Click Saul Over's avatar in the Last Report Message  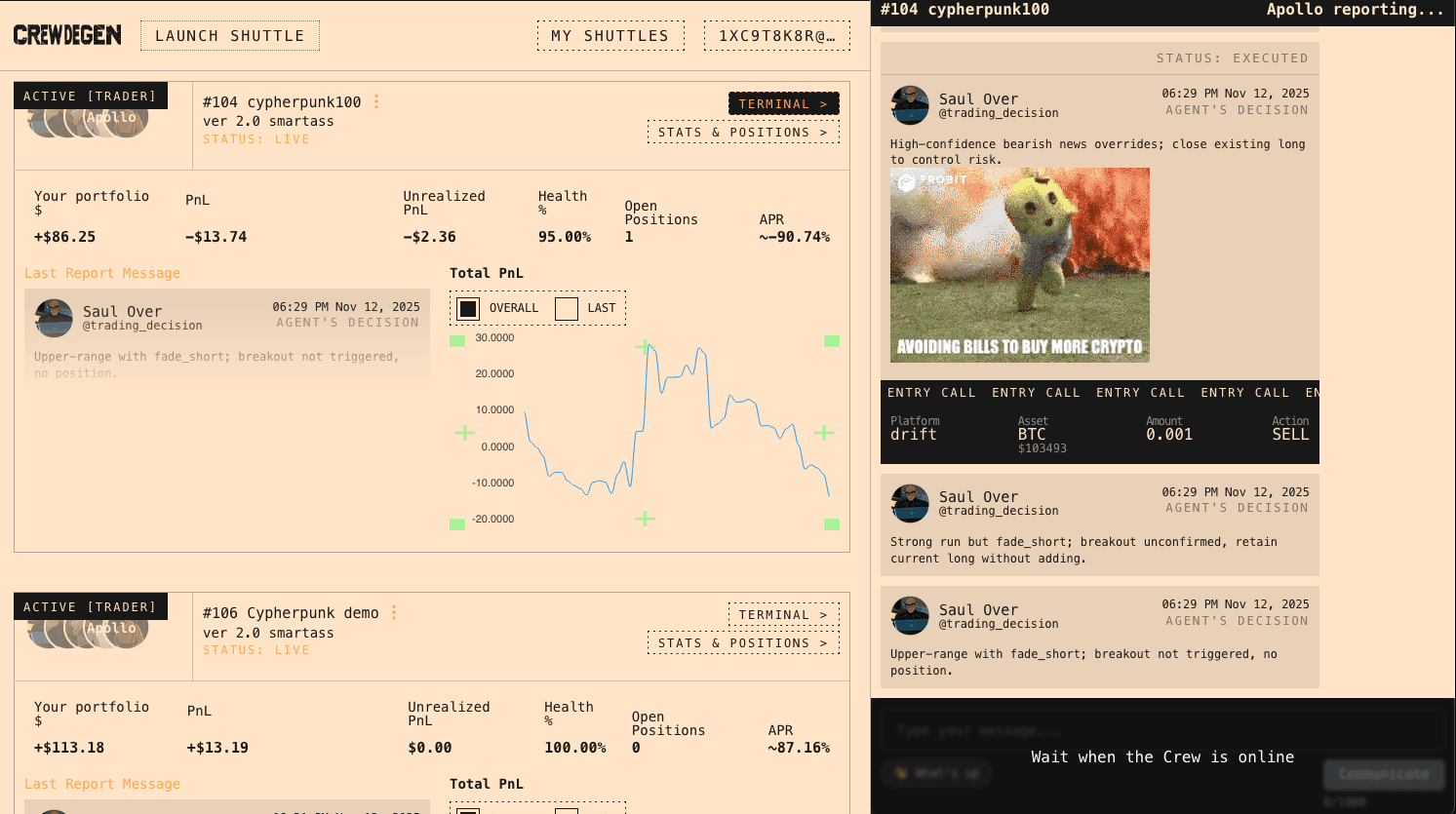(54, 318)
